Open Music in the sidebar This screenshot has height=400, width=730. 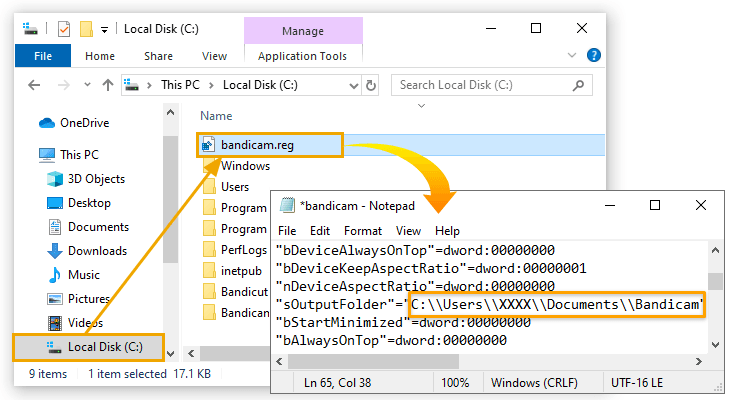click(84, 275)
